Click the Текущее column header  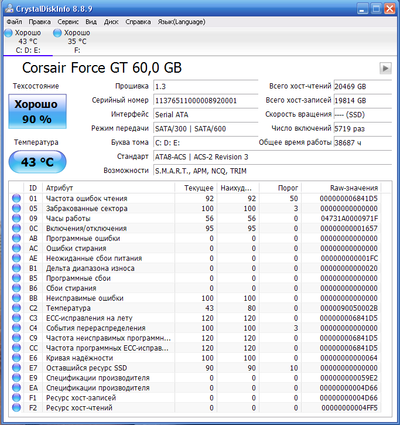click(x=196, y=188)
